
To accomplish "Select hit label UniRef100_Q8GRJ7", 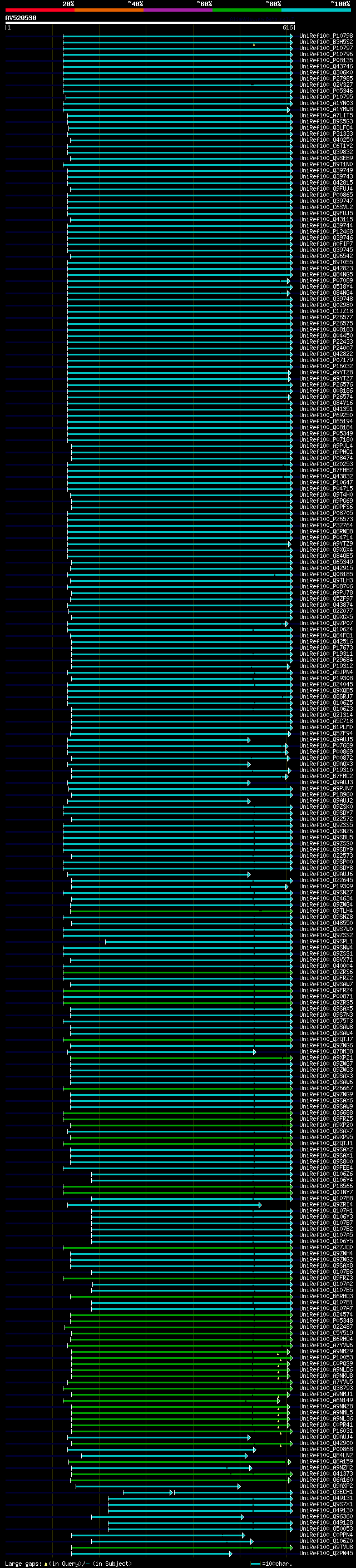I will [x=325, y=697].
